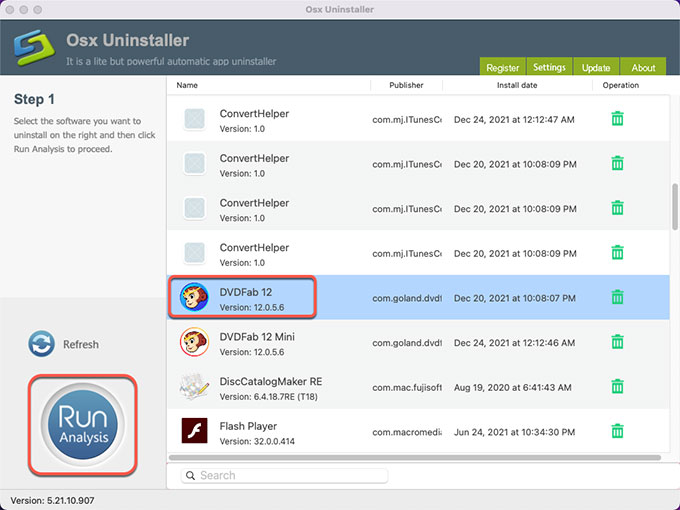Open the About tab
The image size is (680, 510).
point(643,67)
